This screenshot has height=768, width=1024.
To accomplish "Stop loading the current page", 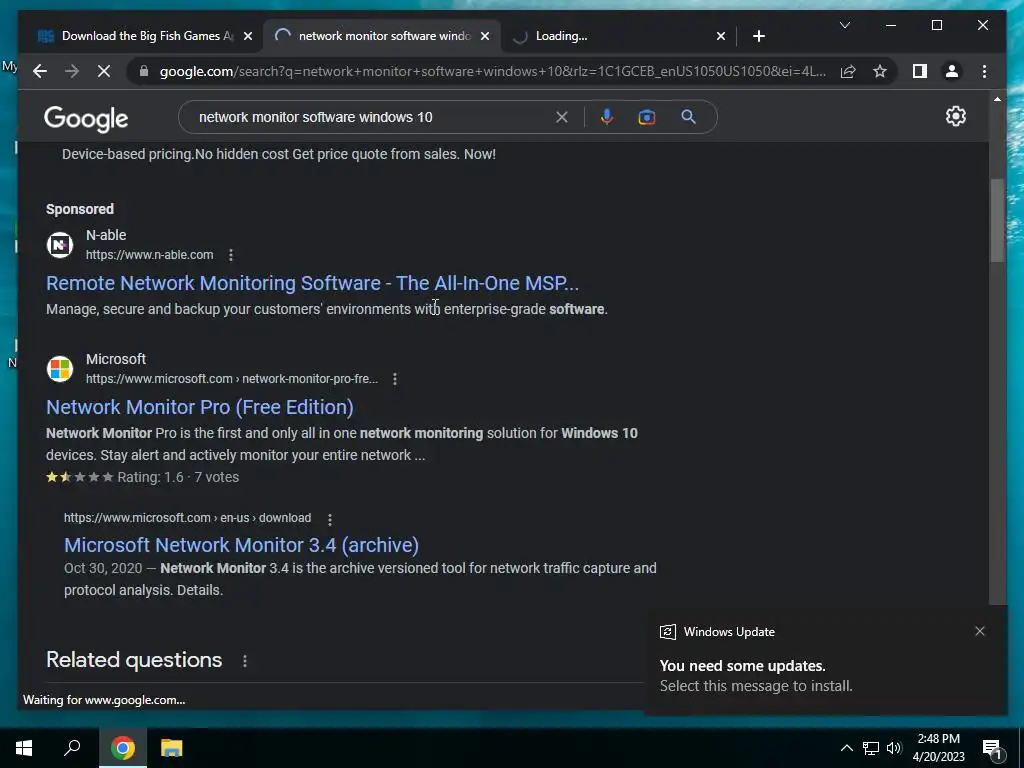I will pyautogui.click(x=104, y=71).
